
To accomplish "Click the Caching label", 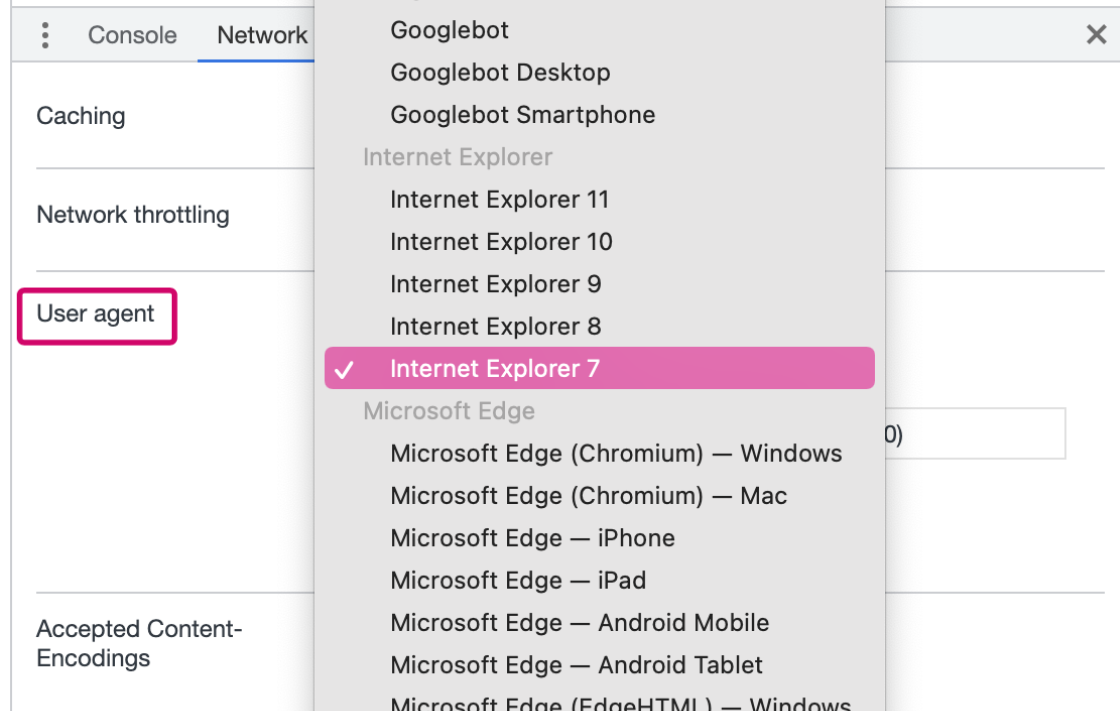I will coord(81,116).
